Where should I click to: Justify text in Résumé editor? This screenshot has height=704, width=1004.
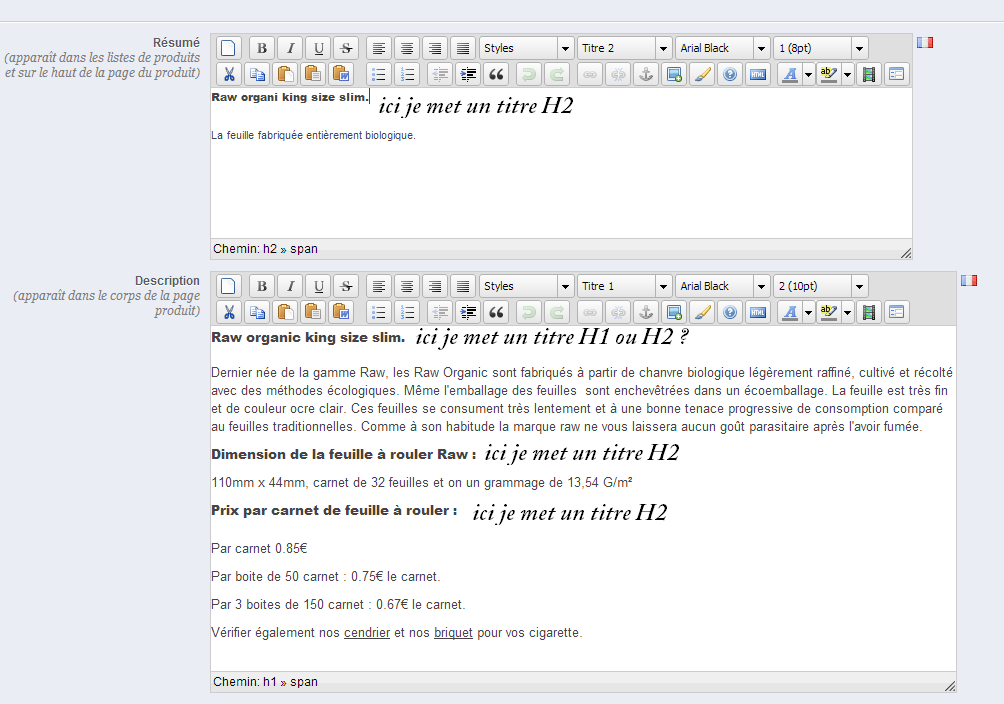pos(464,48)
